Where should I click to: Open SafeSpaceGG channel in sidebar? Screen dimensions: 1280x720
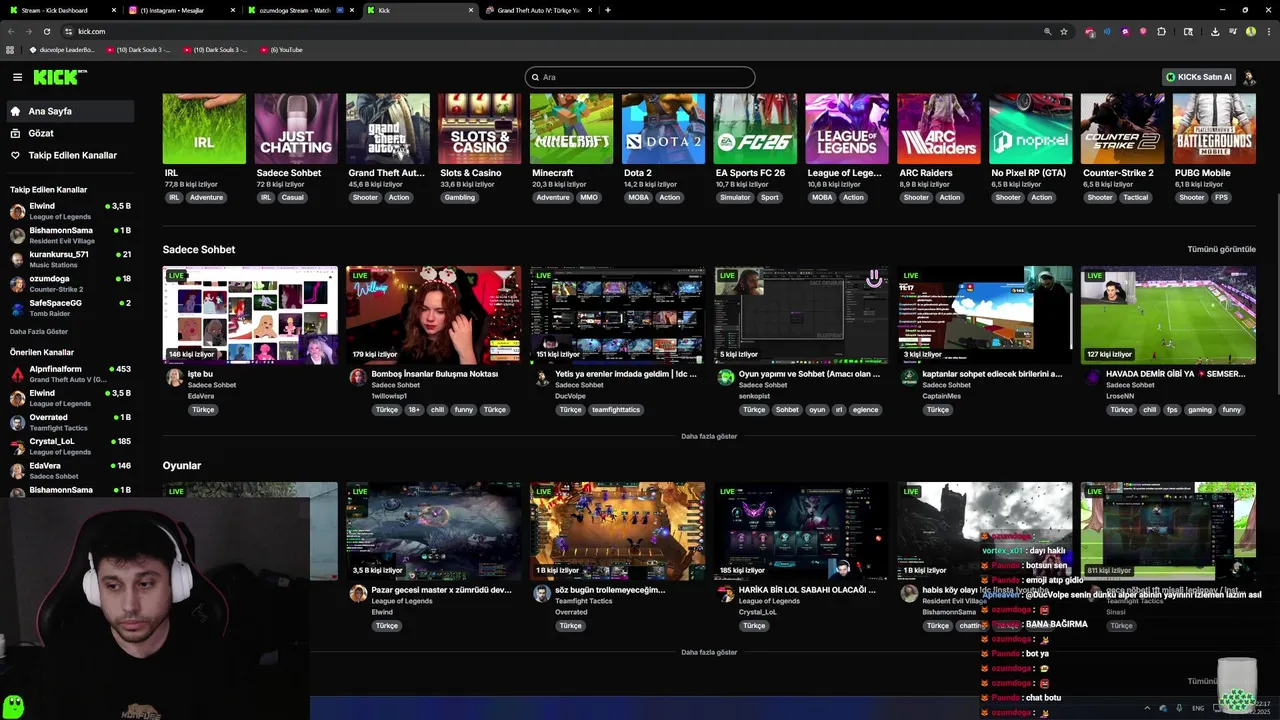coord(70,307)
